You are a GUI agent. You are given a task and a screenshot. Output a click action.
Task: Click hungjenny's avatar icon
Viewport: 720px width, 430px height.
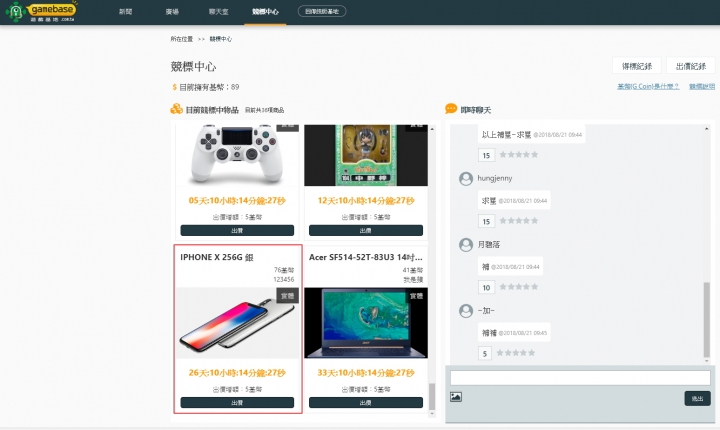tap(466, 179)
